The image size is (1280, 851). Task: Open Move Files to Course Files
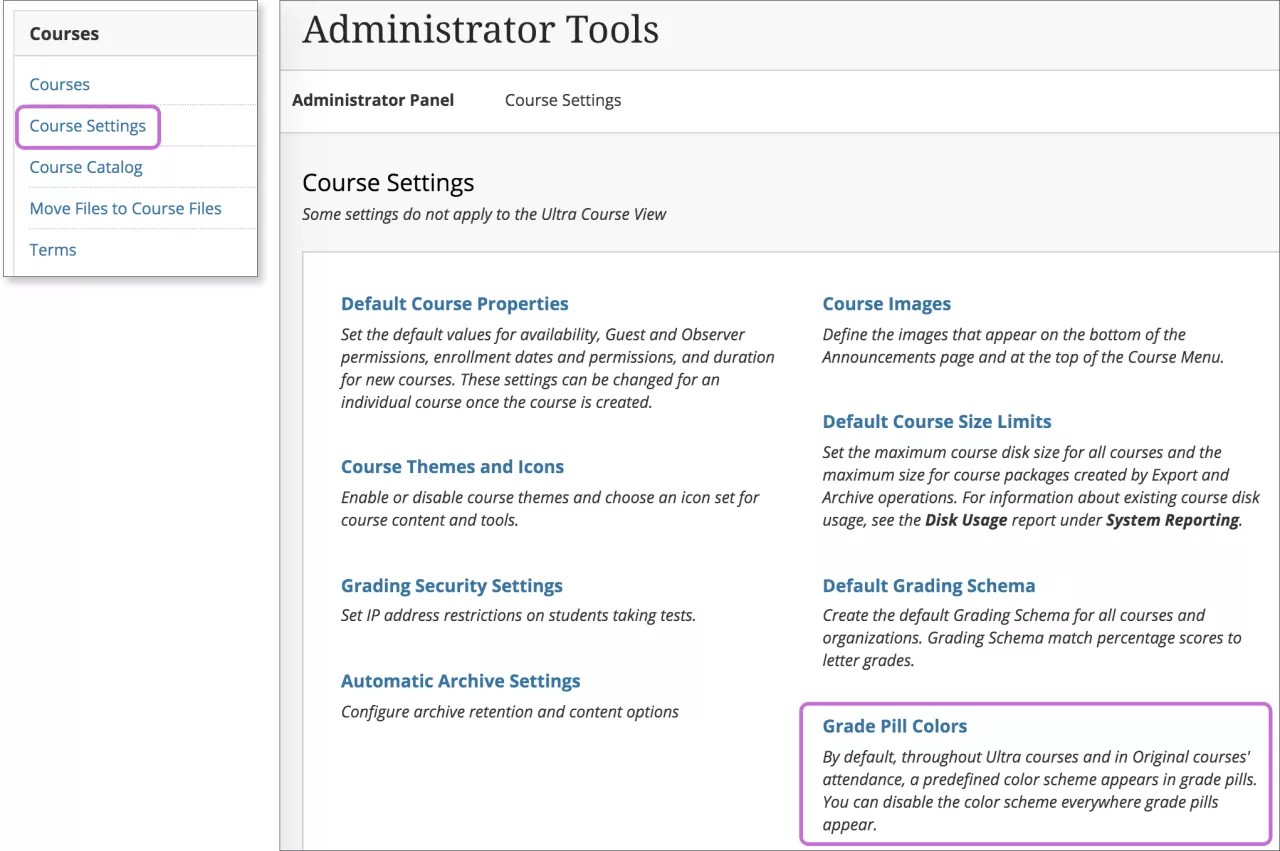tap(125, 208)
